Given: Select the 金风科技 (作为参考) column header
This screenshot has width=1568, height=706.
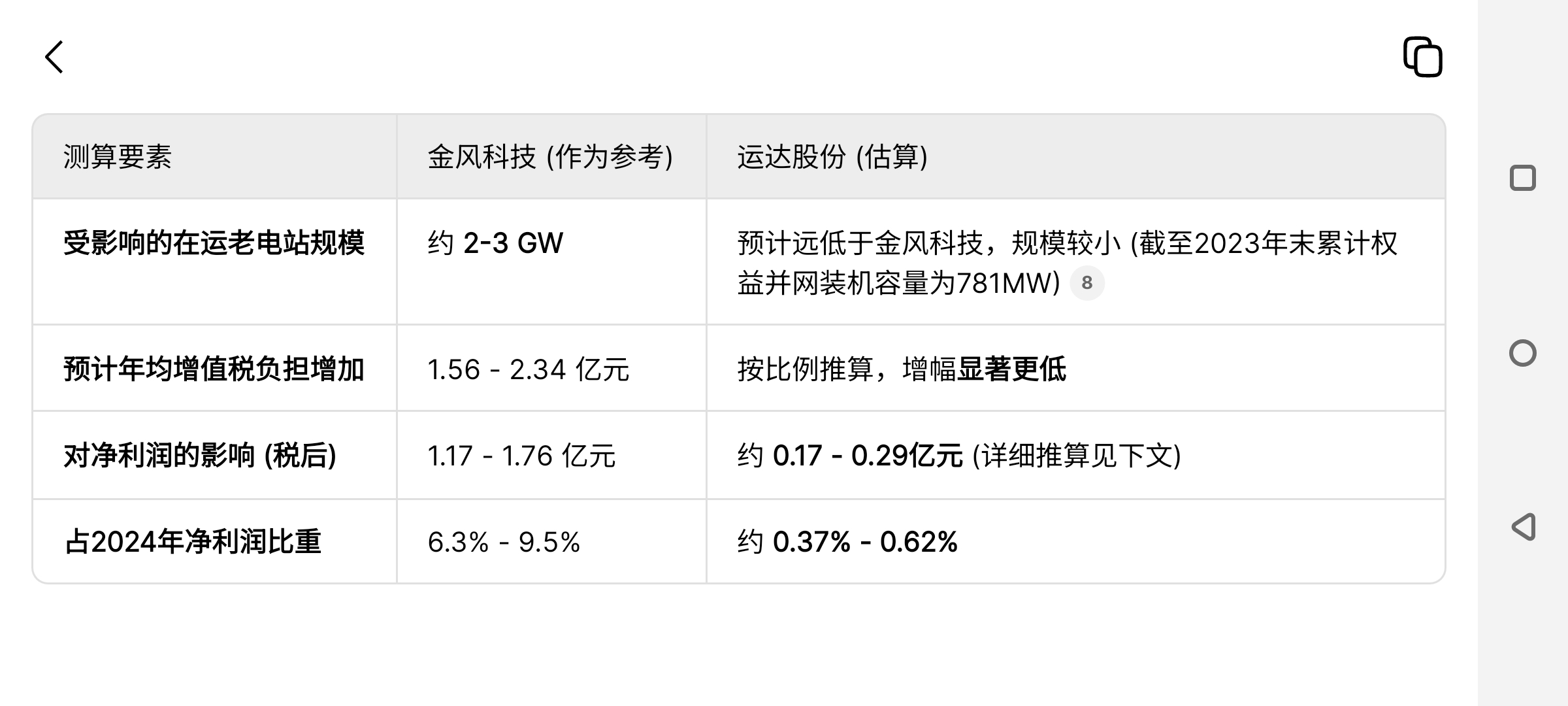Looking at the screenshot, I should pos(550,157).
